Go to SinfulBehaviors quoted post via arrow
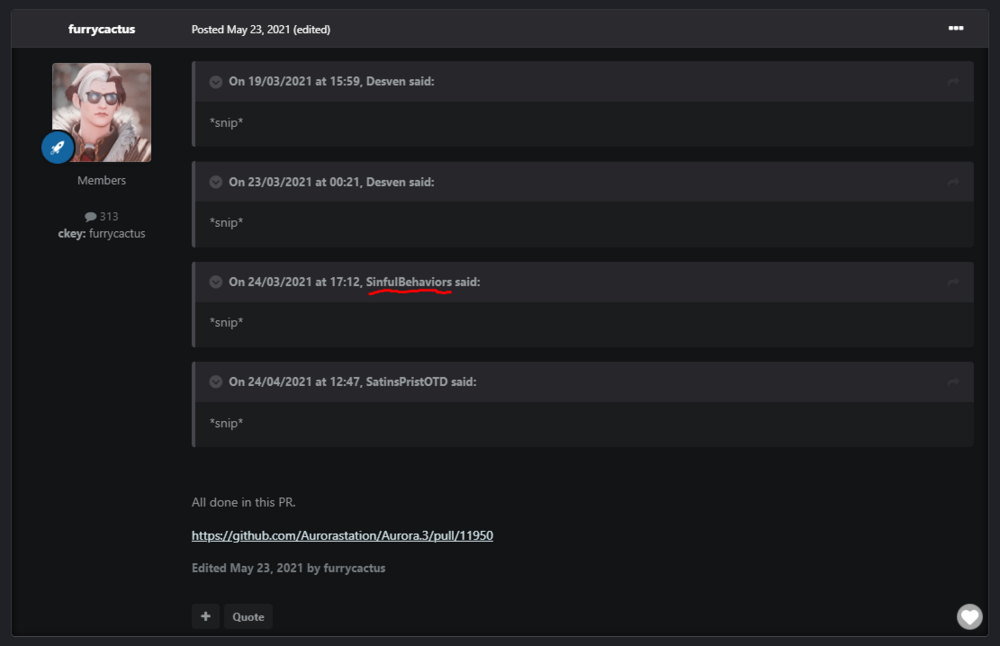 953,283
